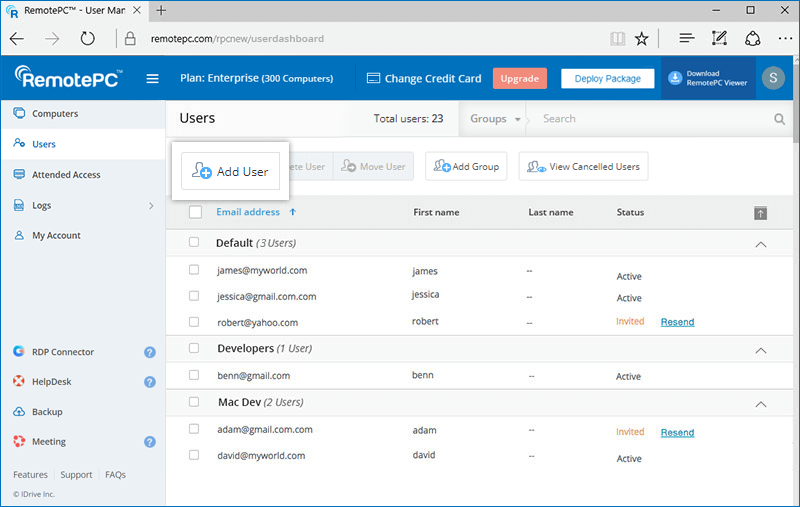Check the Developers group checkbox

pyautogui.click(x=194, y=348)
